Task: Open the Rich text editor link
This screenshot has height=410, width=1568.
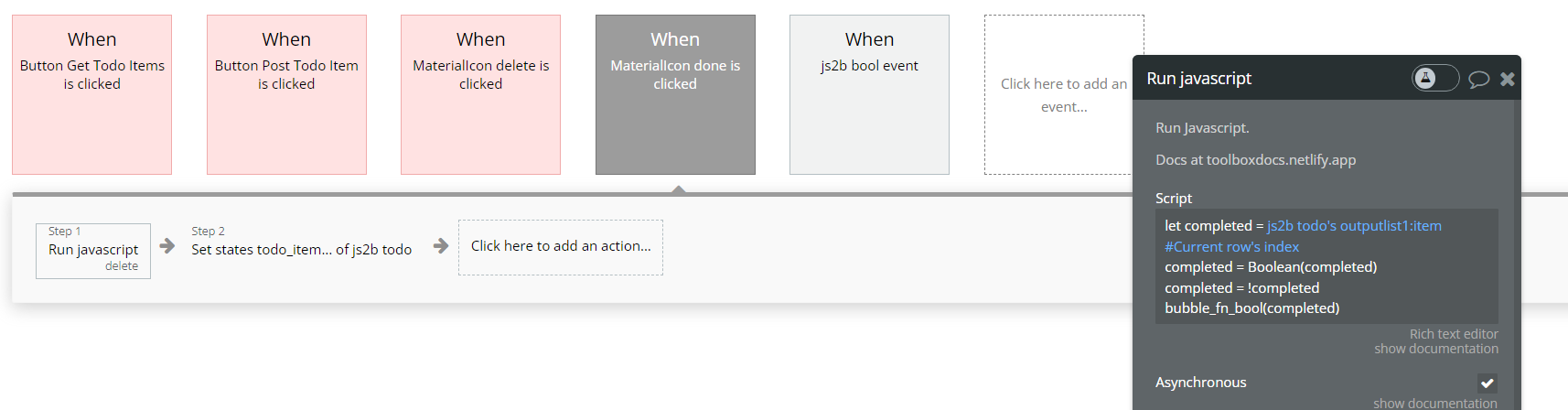Action: (1454, 334)
